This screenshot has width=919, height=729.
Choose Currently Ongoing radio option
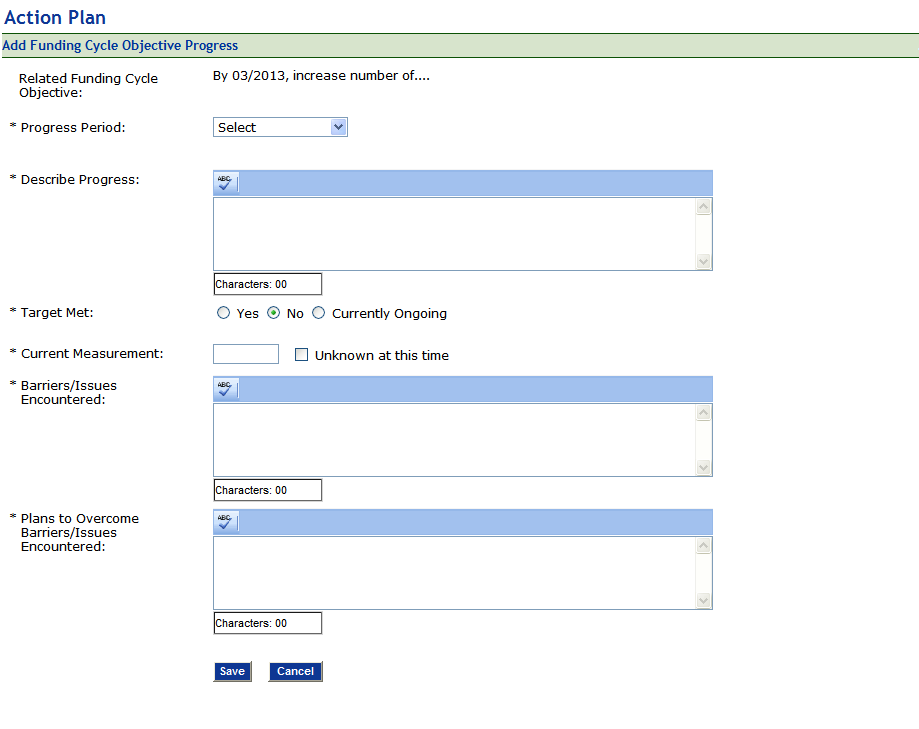tap(319, 313)
